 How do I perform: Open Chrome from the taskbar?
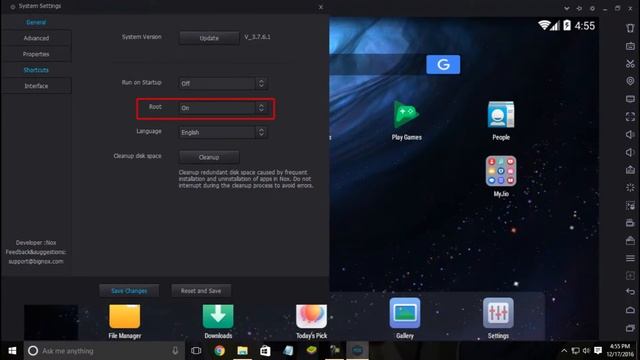coord(219,351)
